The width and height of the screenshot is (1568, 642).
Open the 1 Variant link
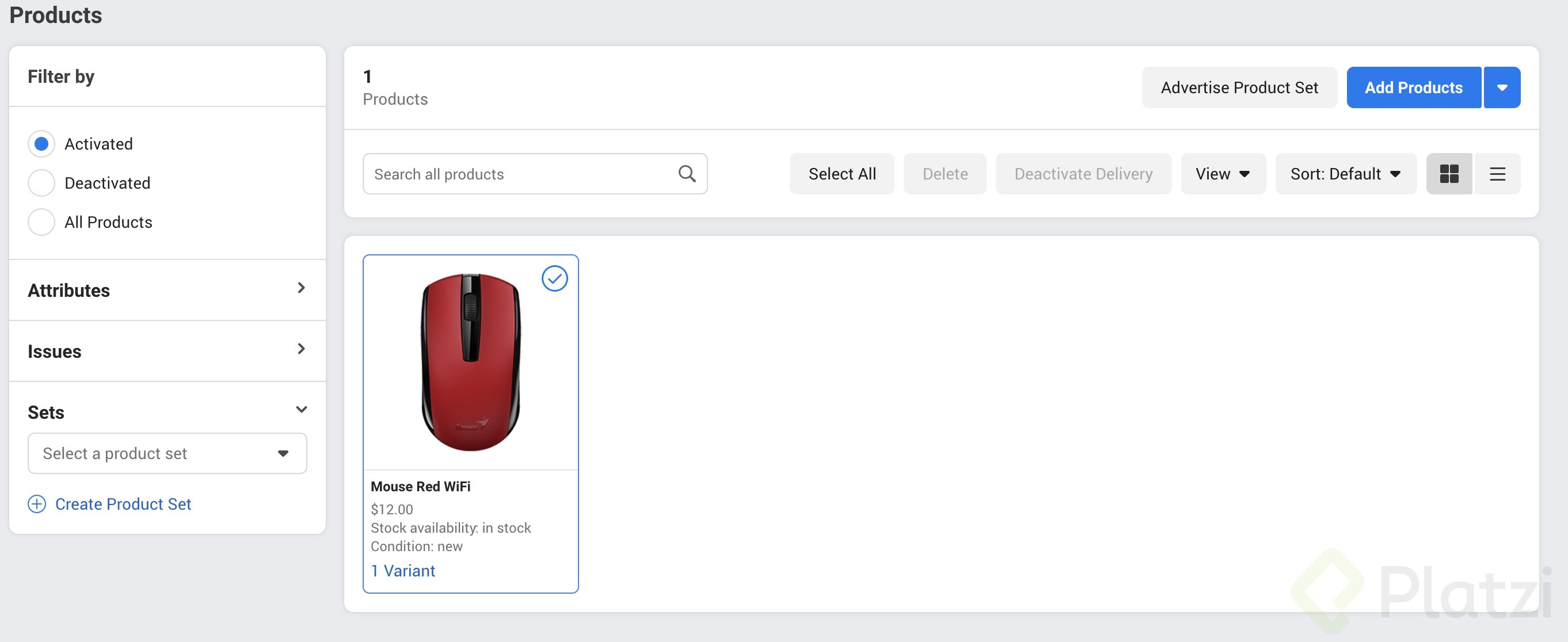403,571
